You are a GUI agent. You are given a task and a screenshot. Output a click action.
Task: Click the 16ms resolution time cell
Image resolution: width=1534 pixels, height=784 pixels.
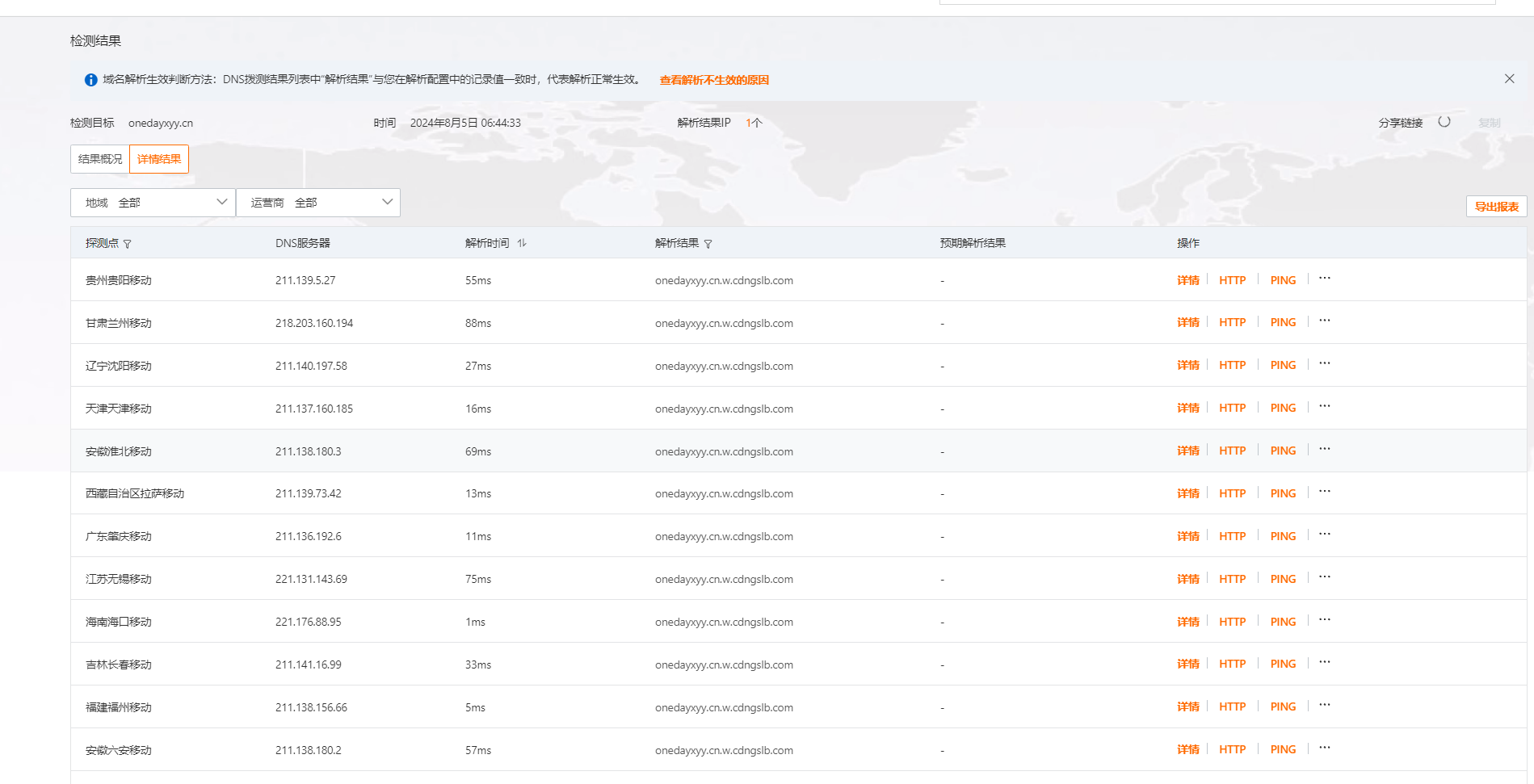point(478,409)
